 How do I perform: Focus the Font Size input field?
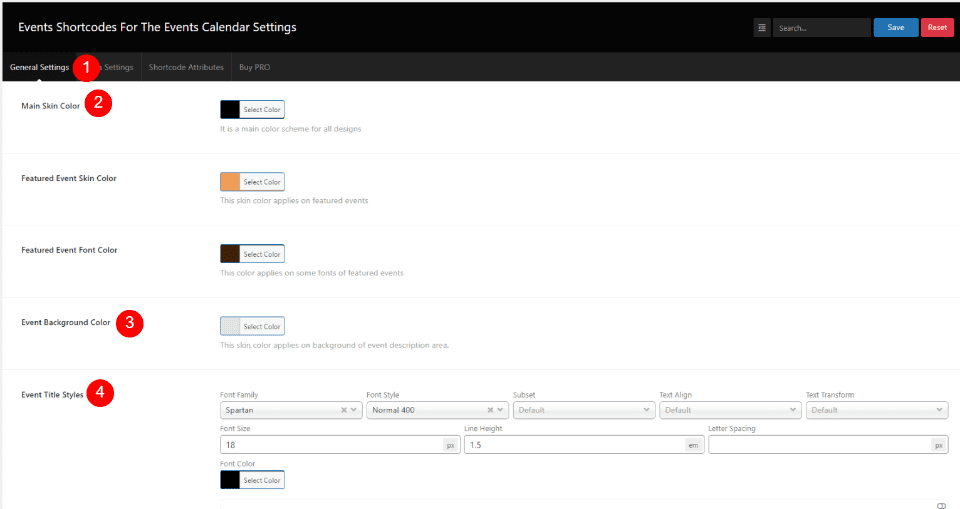330,445
